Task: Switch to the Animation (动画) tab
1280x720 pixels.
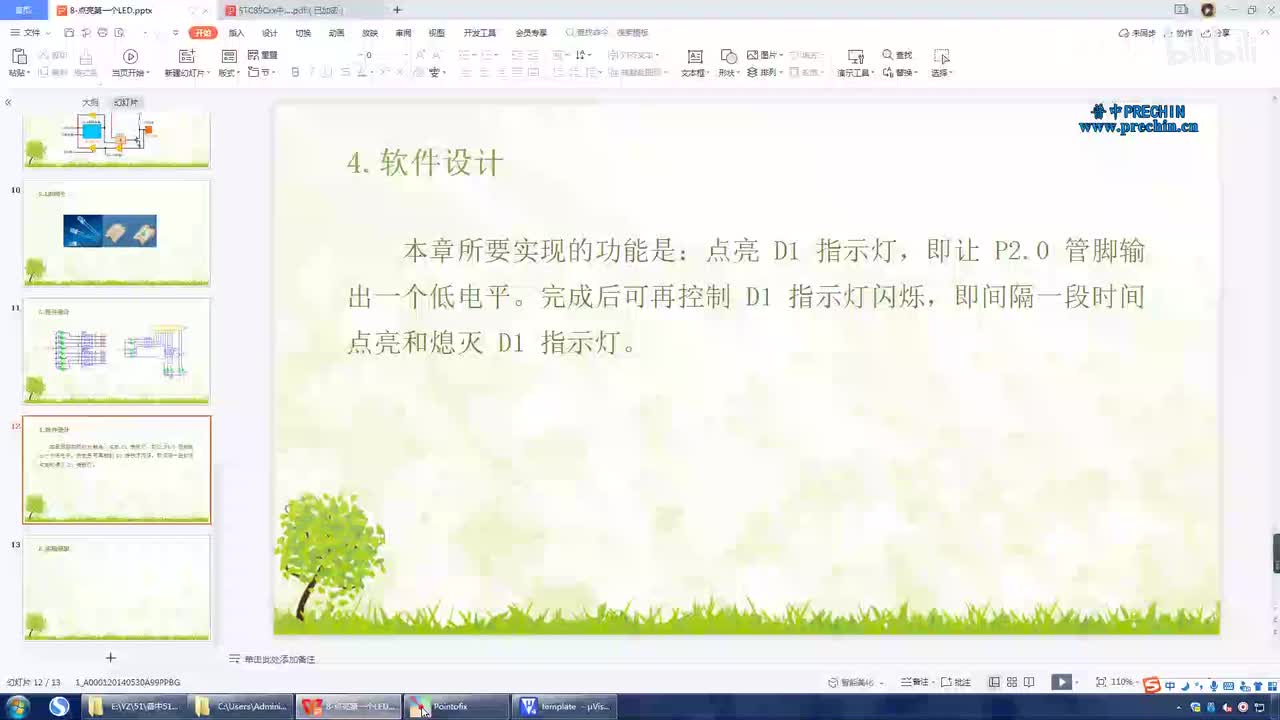Action: click(337, 33)
